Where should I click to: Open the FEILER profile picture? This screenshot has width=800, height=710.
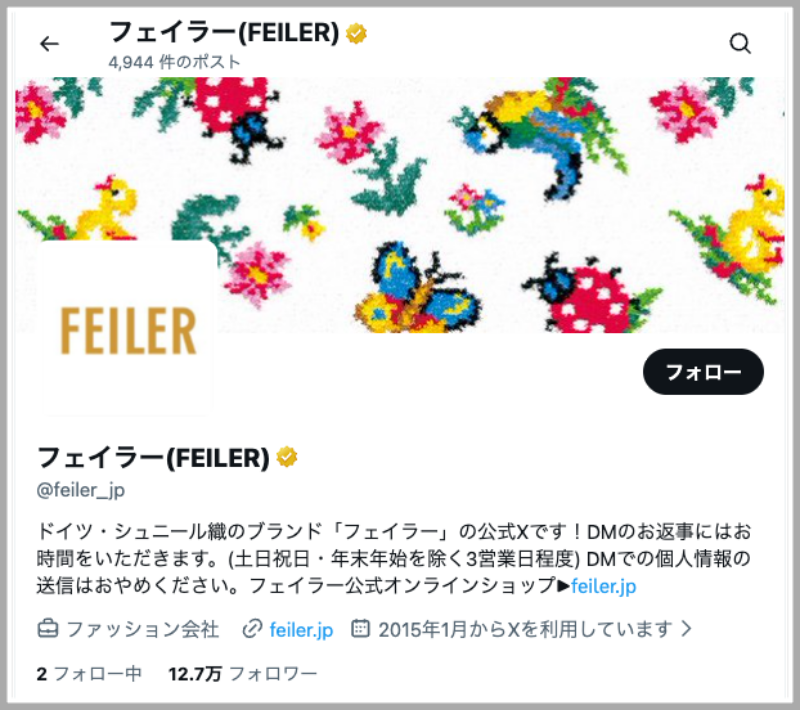point(128,330)
